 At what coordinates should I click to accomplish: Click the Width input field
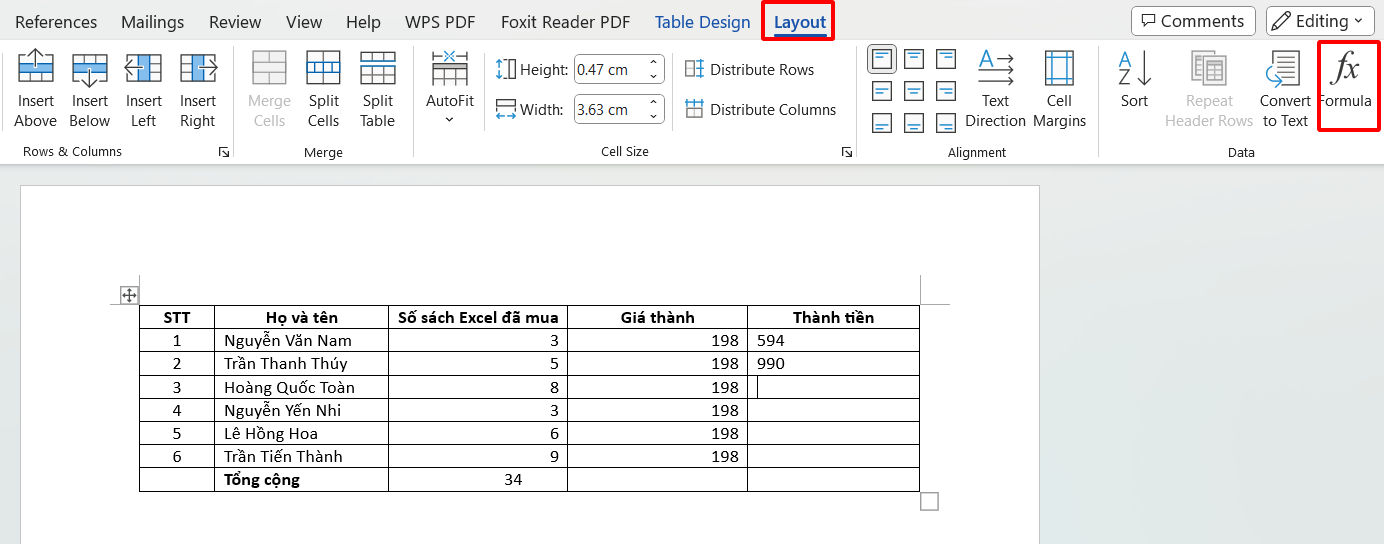point(610,109)
